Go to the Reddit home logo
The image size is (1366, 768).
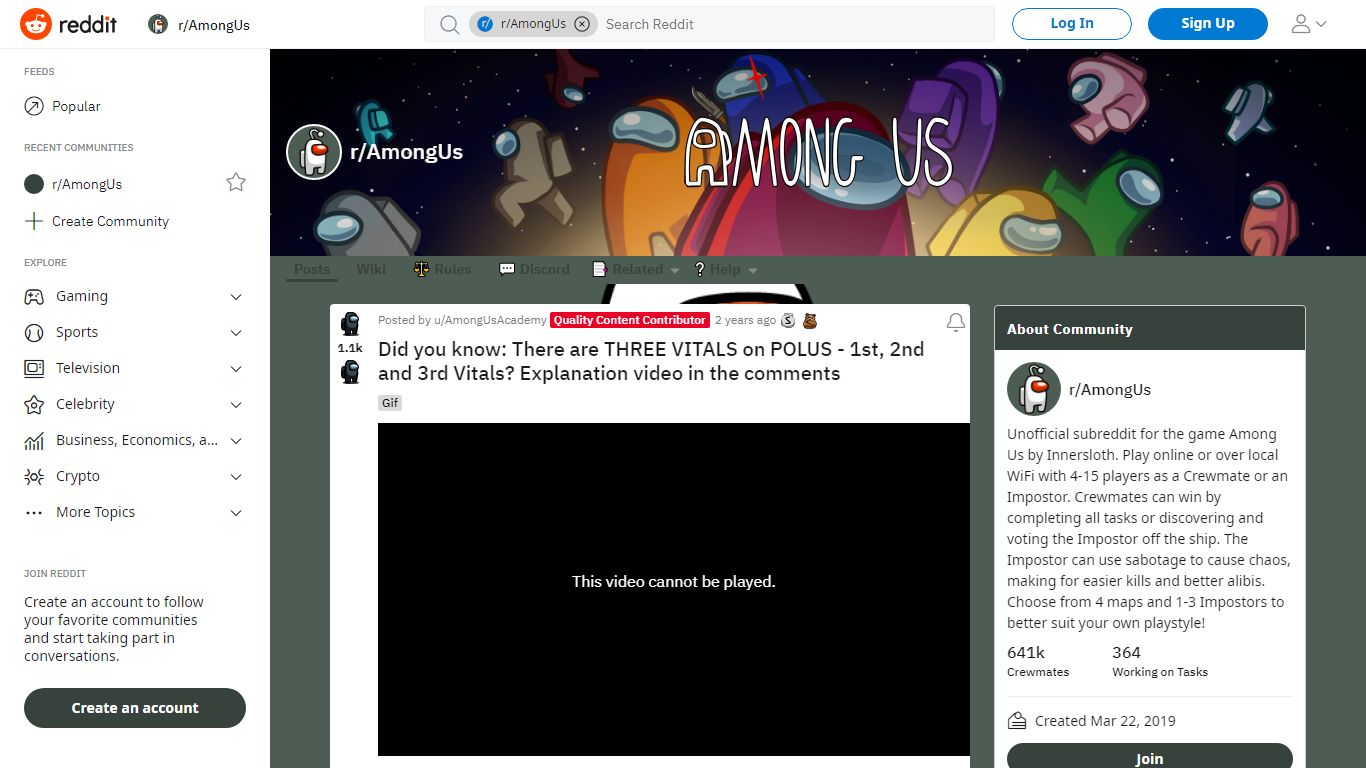pos(69,24)
